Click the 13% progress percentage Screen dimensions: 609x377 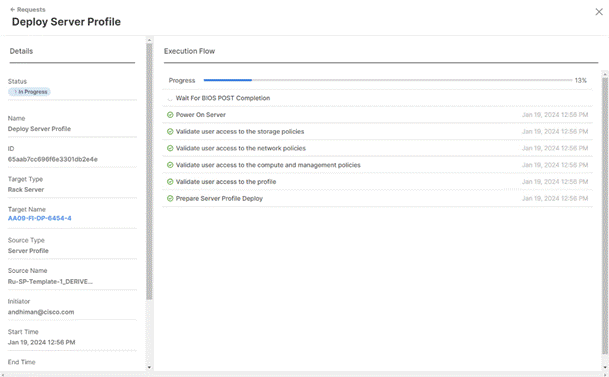tap(581, 80)
